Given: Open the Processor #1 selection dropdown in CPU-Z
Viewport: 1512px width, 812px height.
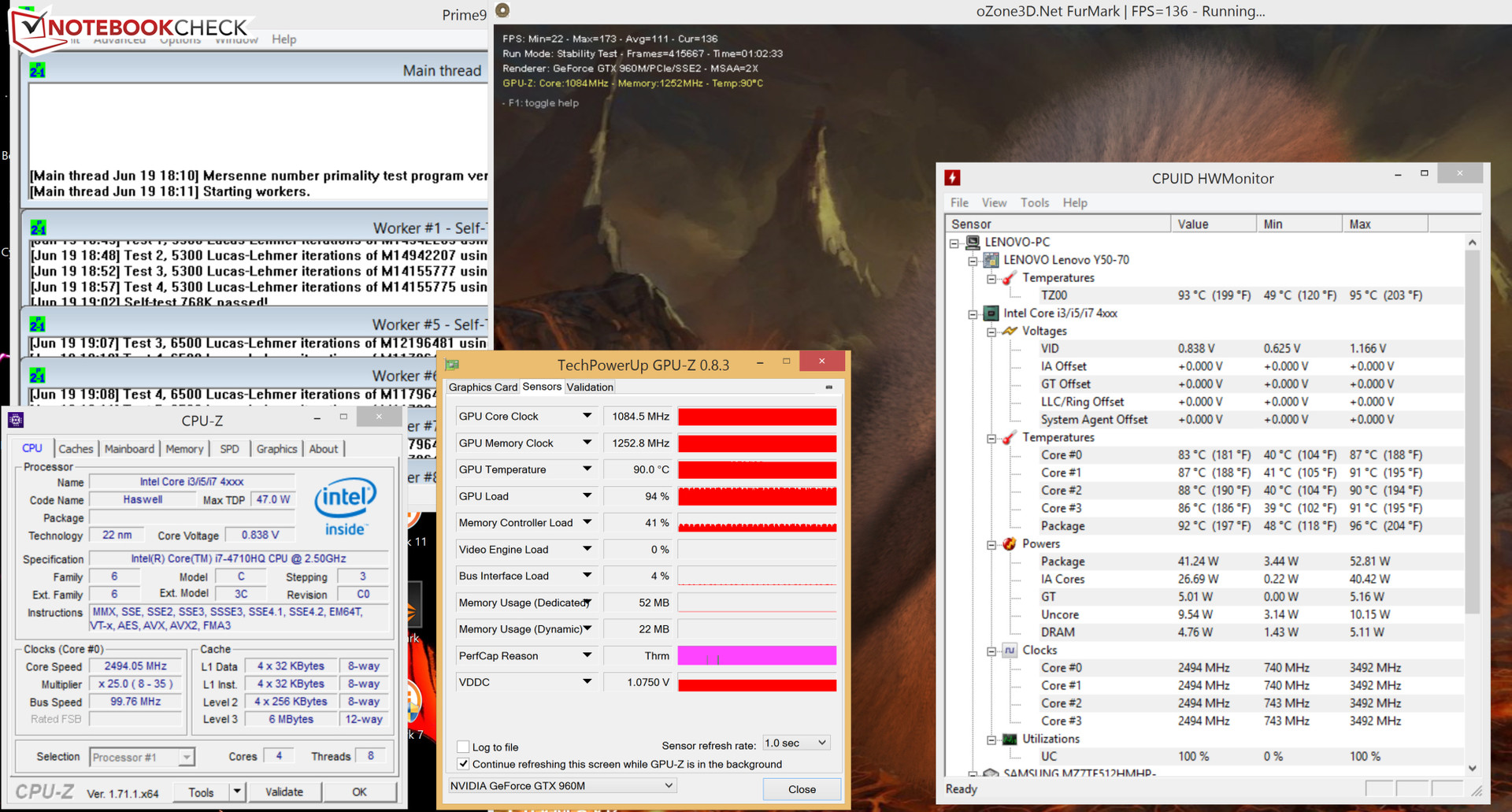Looking at the screenshot, I should [142, 757].
